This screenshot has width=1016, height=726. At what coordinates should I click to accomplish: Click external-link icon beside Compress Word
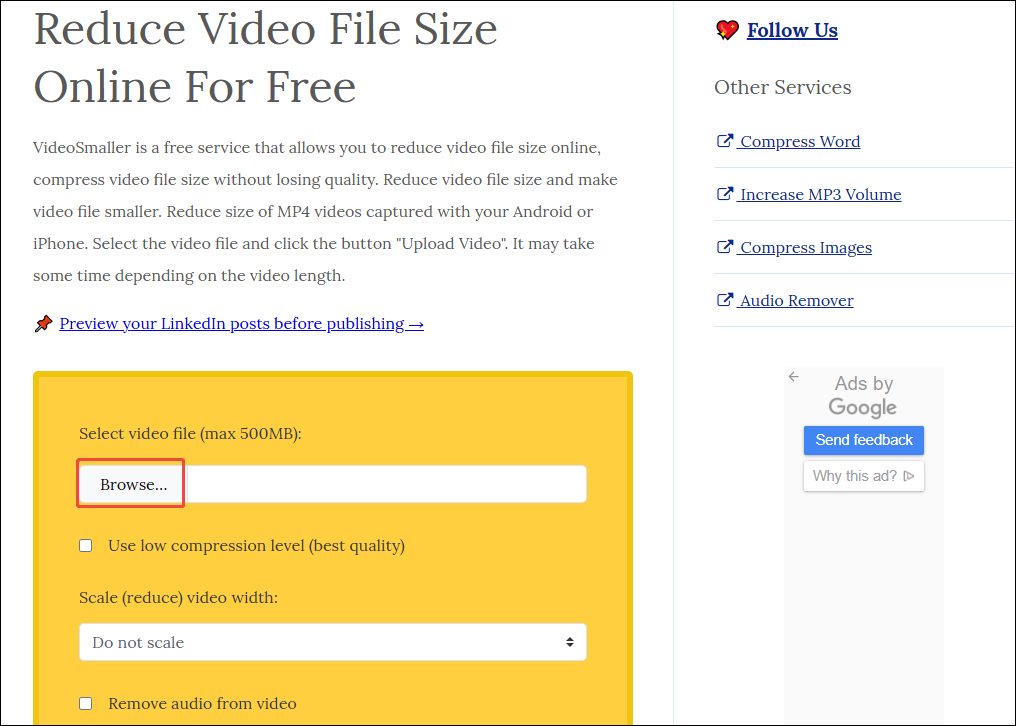tap(725, 141)
